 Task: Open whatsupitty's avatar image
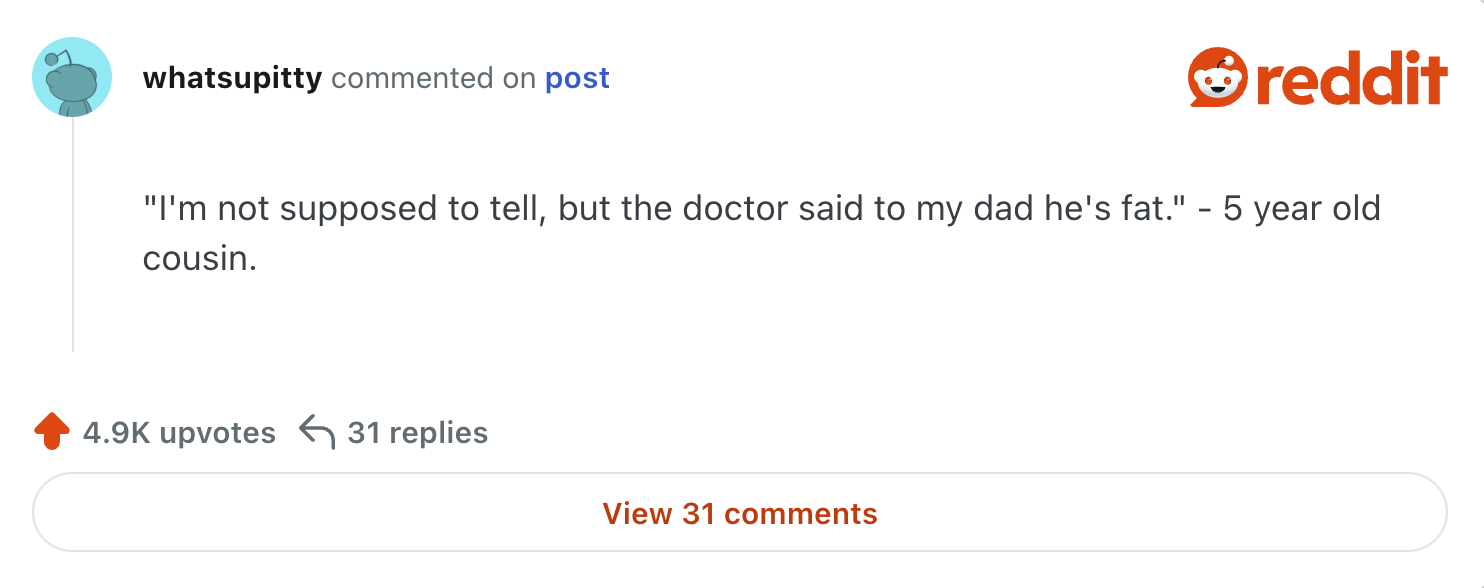pyautogui.click(x=72, y=78)
